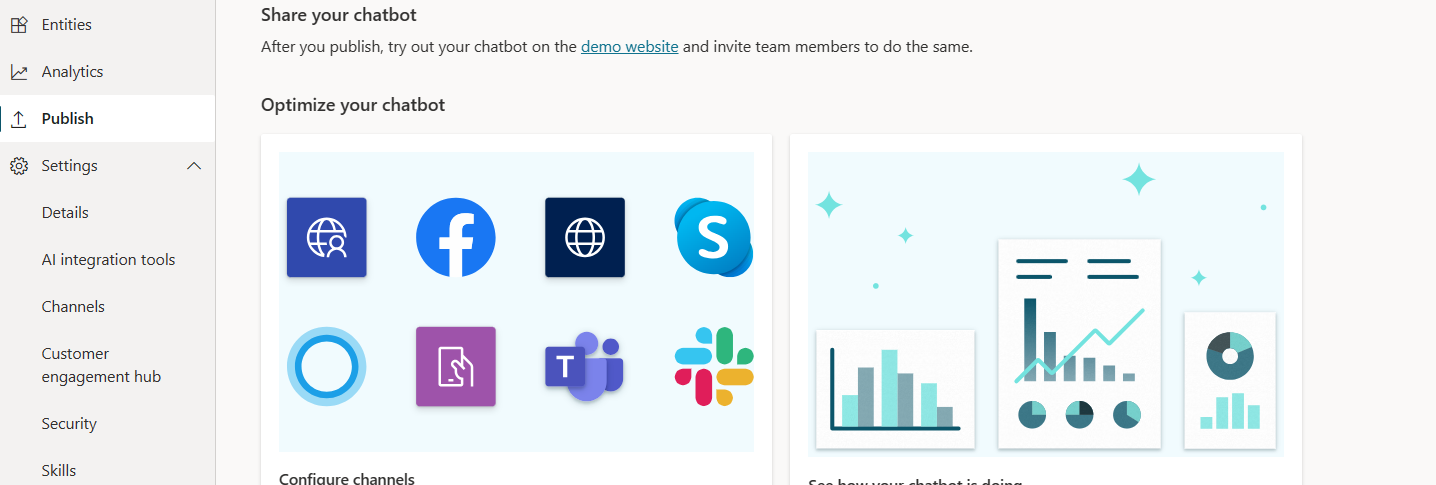Click the Slack channel icon
The width and height of the screenshot is (1436, 485).
tap(713, 366)
